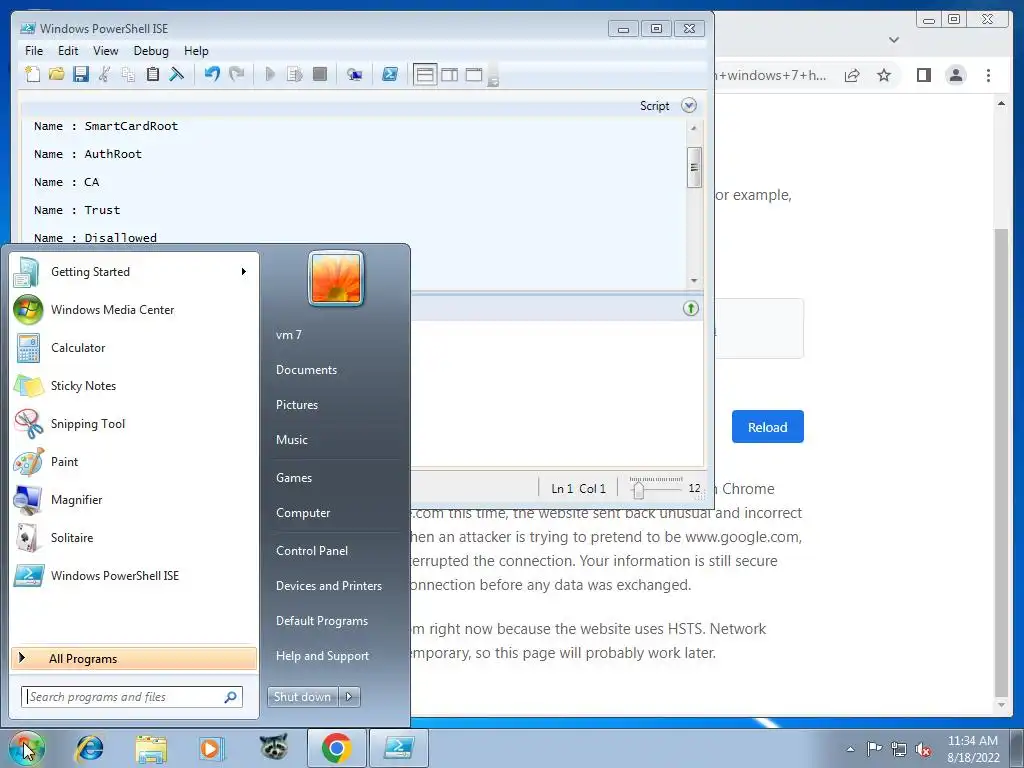Open the Edit menu in PowerShell ISE
This screenshot has width=1024, height=768.
tap(68, 51)
